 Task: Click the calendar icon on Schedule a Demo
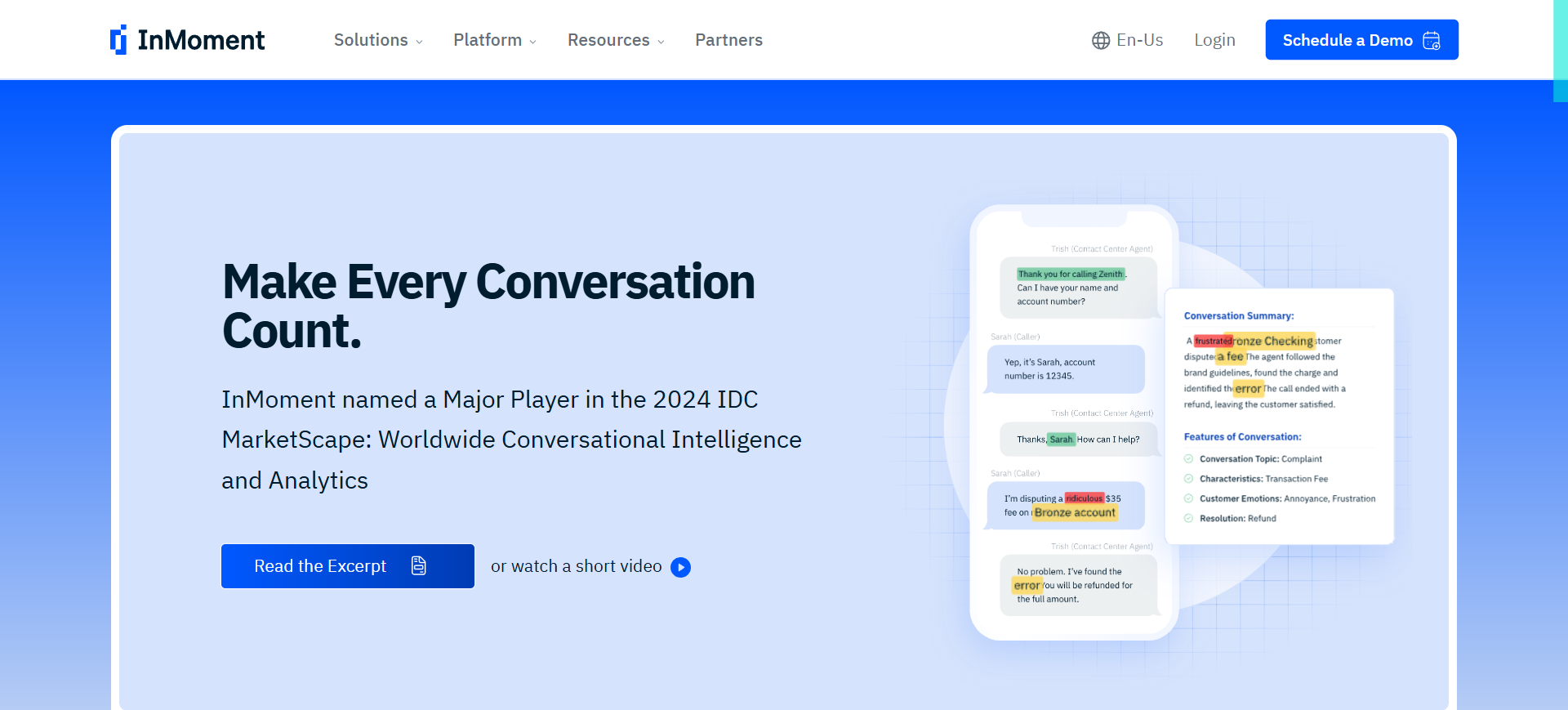click(x=1432, y=41)
